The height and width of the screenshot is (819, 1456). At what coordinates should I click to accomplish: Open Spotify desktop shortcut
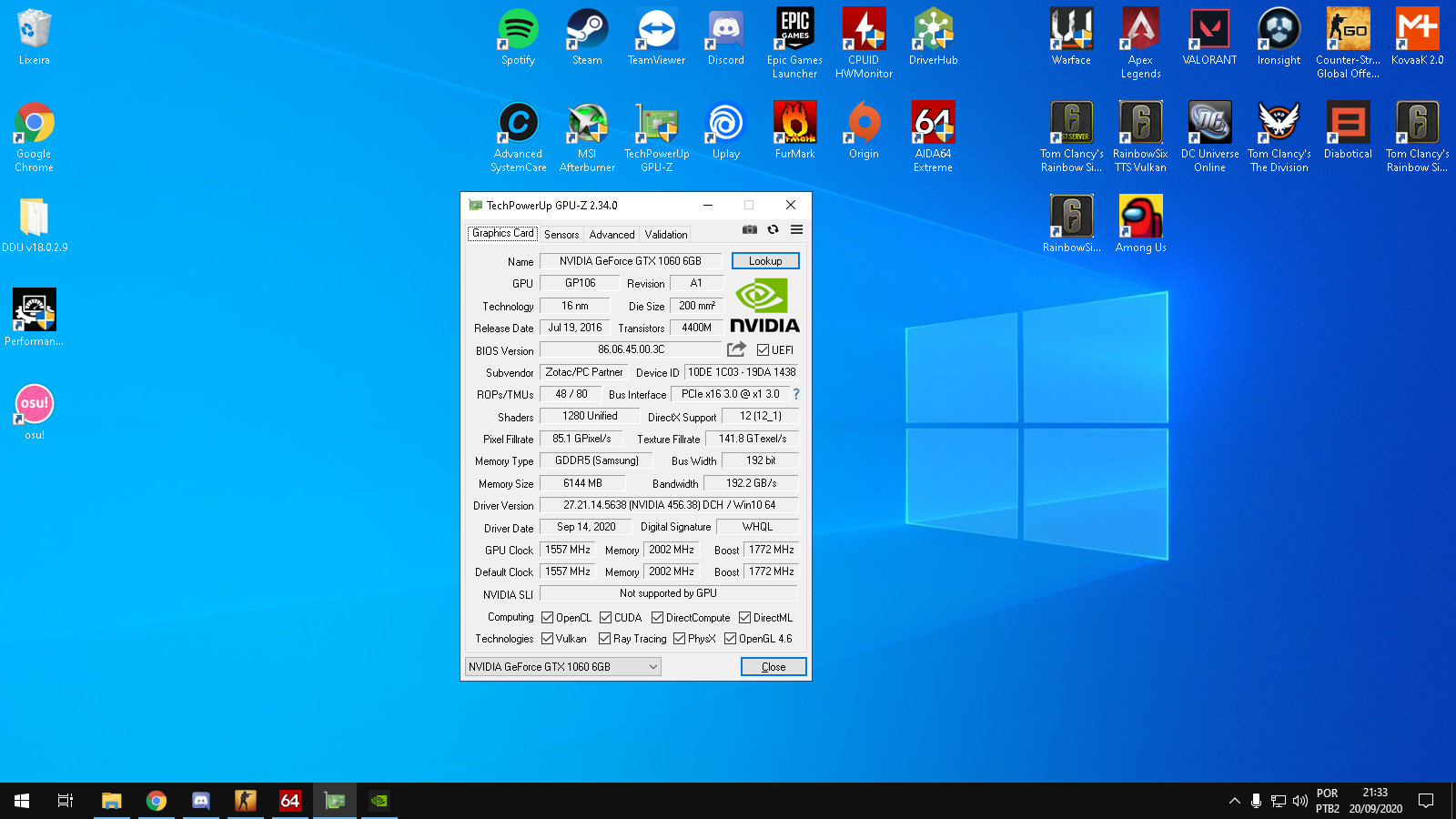coord(519,38)
